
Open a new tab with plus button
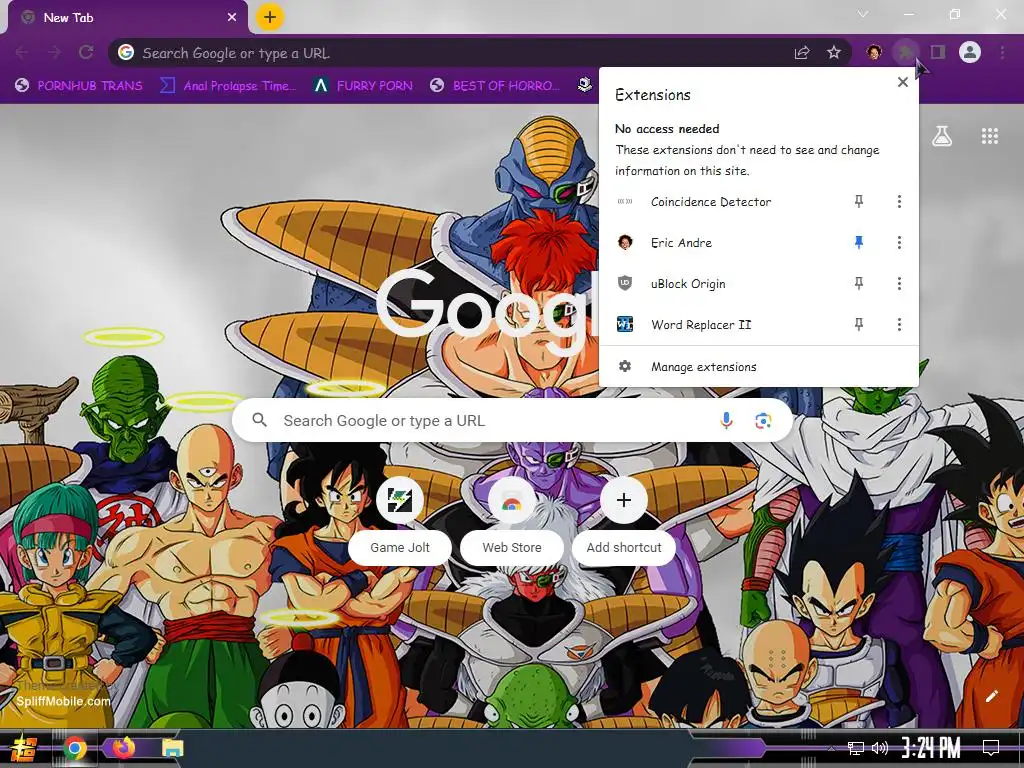(270, 17)
